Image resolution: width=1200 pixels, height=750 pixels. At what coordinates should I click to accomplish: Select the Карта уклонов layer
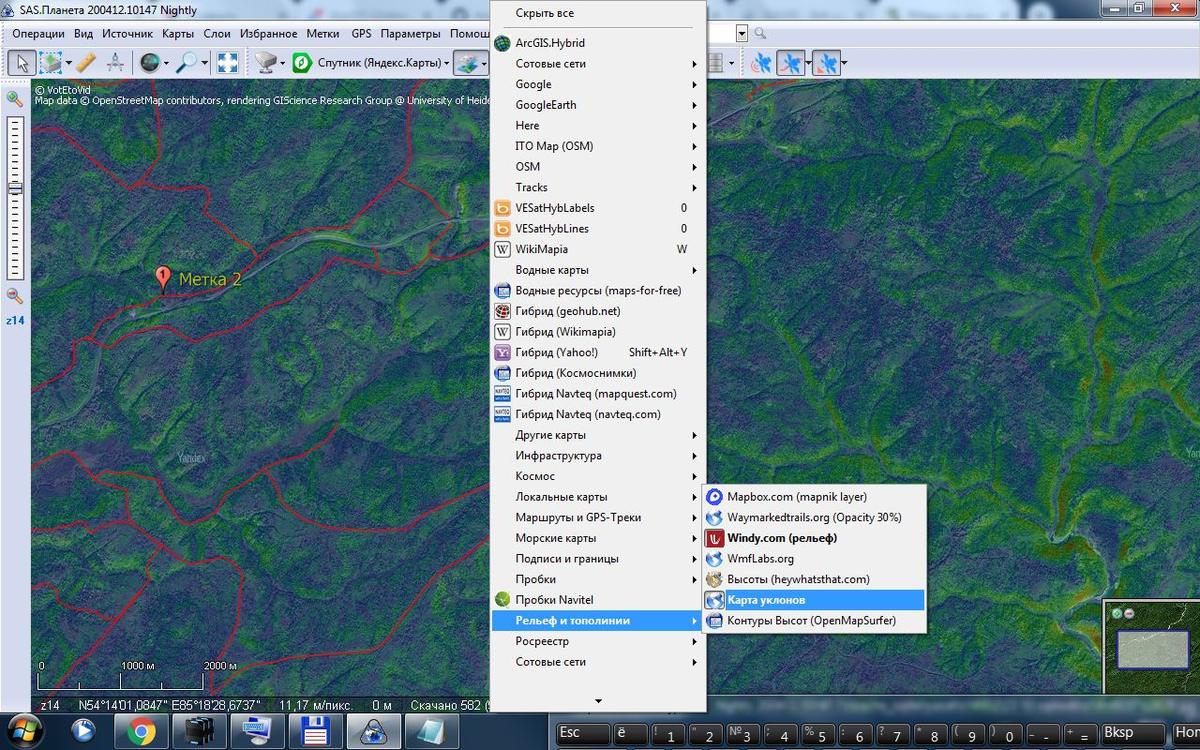pos(814,600)
